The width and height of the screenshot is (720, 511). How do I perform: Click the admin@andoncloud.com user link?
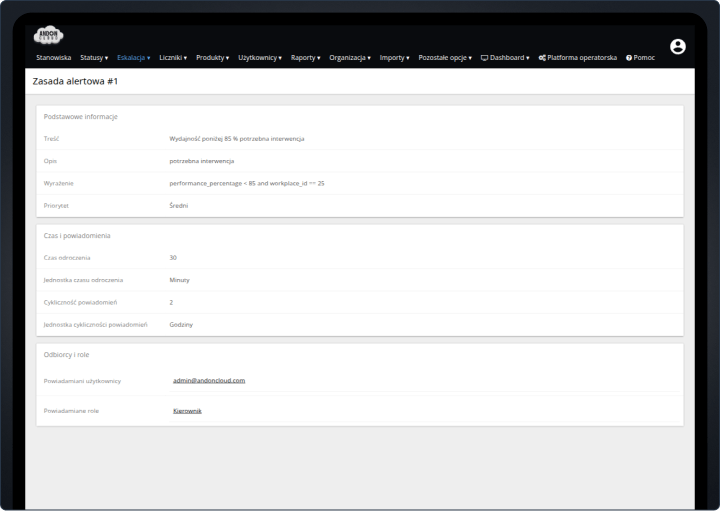208,380
